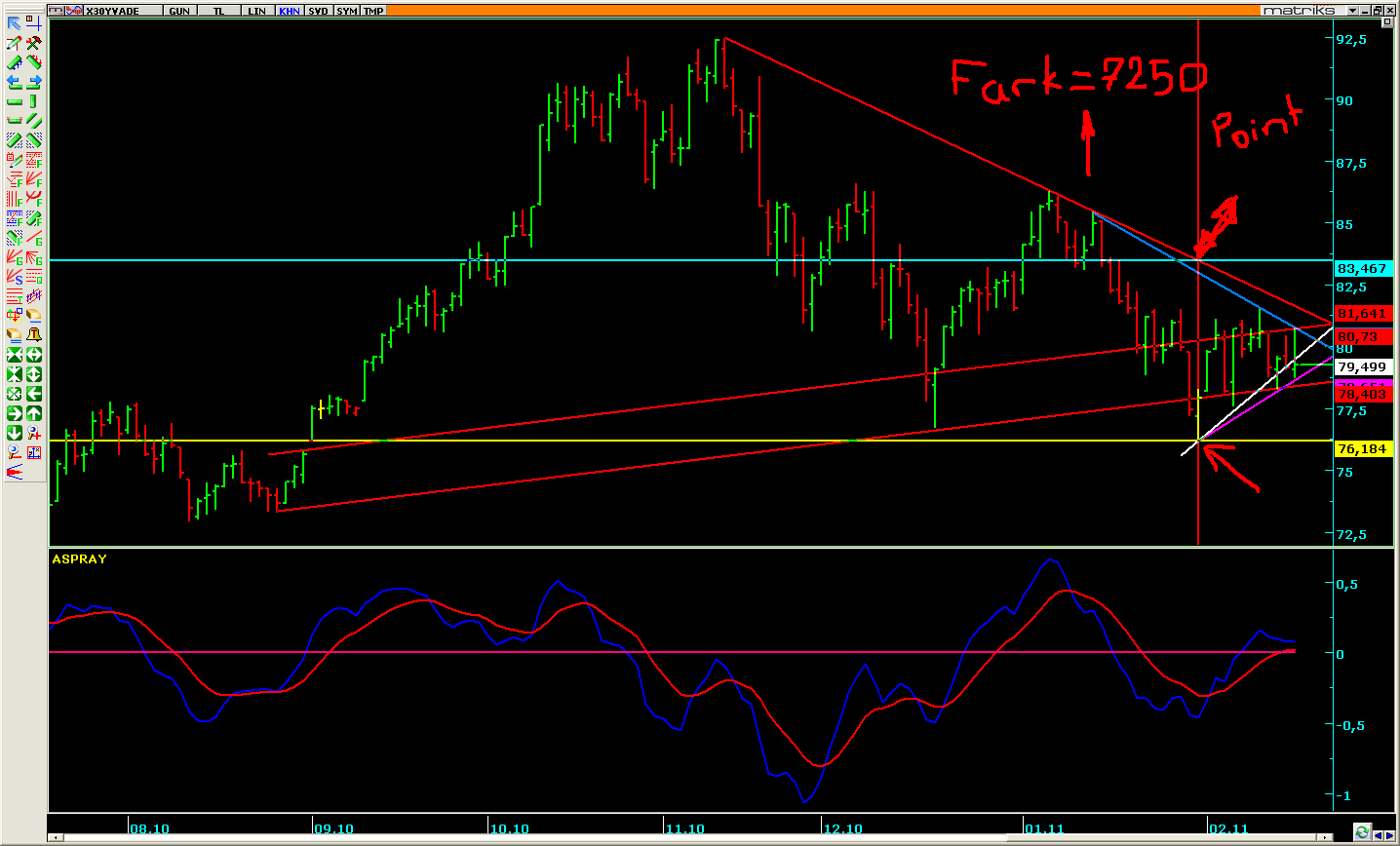Select the green horizontal line tool

[15, 101]
